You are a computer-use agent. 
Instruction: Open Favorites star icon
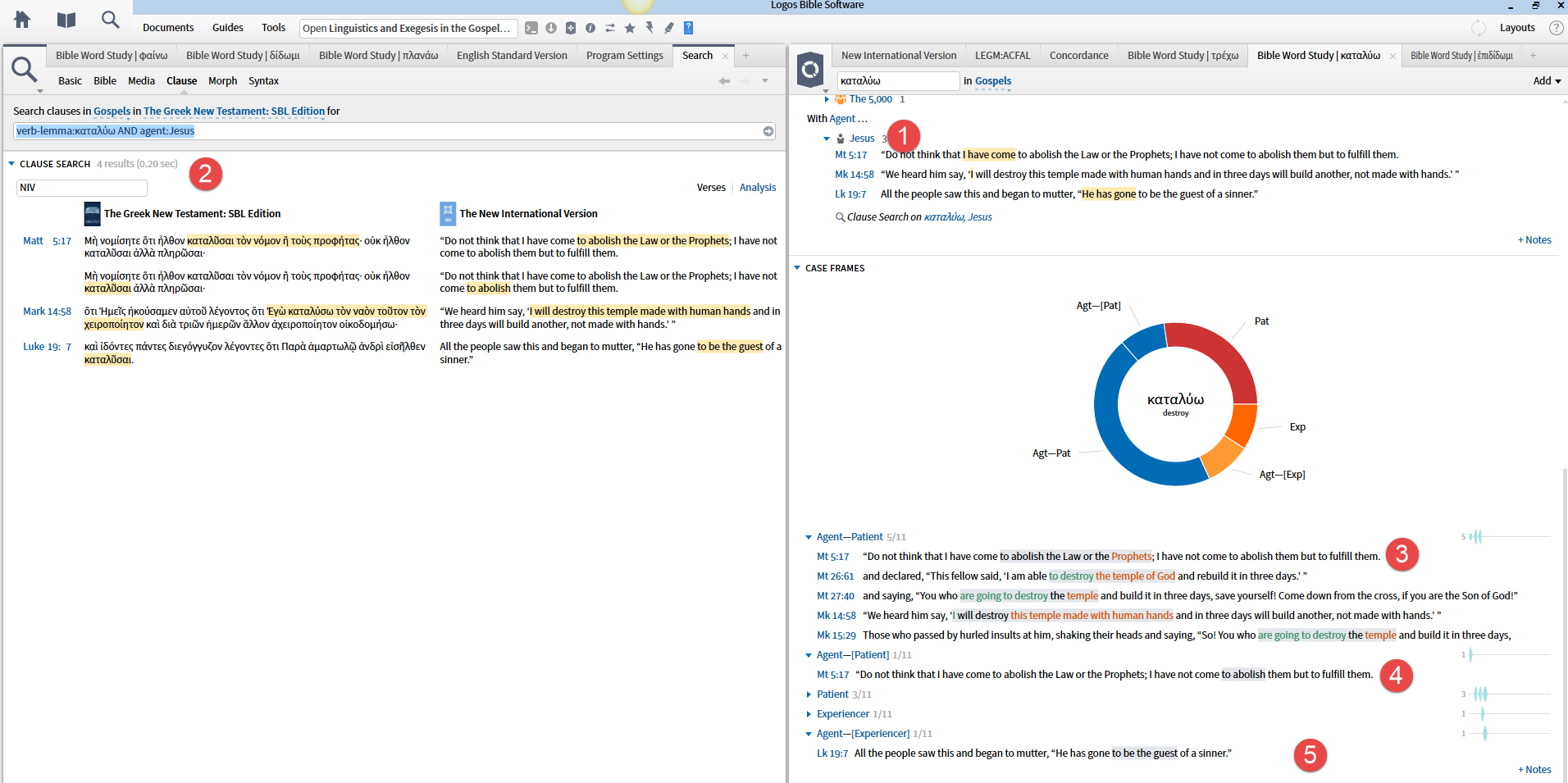click(x=630, y=28)
